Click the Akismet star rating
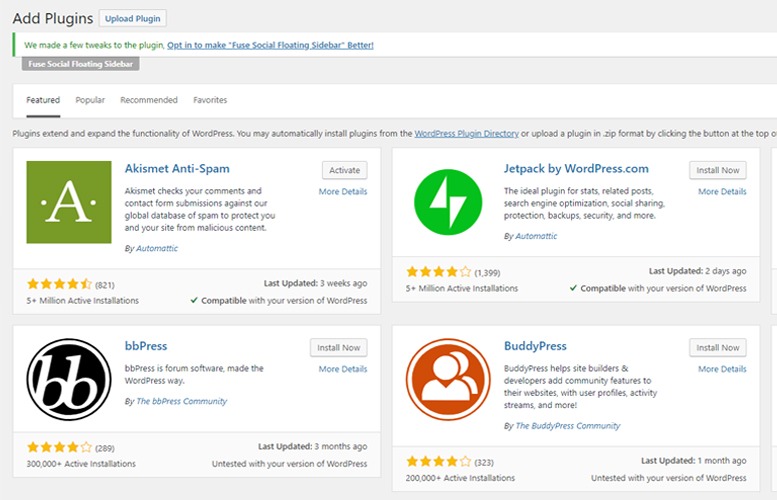777x500 pixels. 59,284
